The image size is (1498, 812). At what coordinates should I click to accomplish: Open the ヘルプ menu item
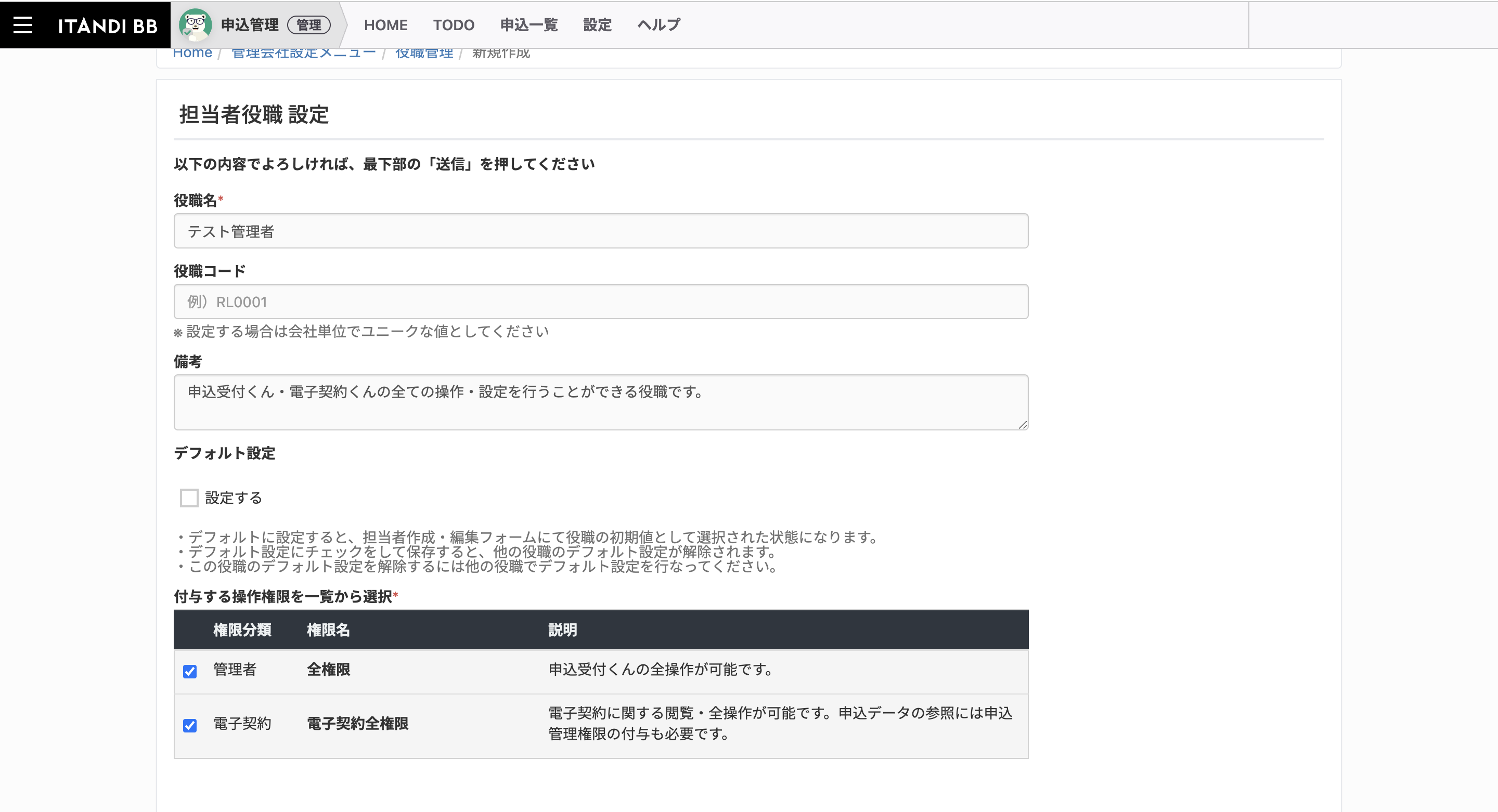(x=658, y=25)
